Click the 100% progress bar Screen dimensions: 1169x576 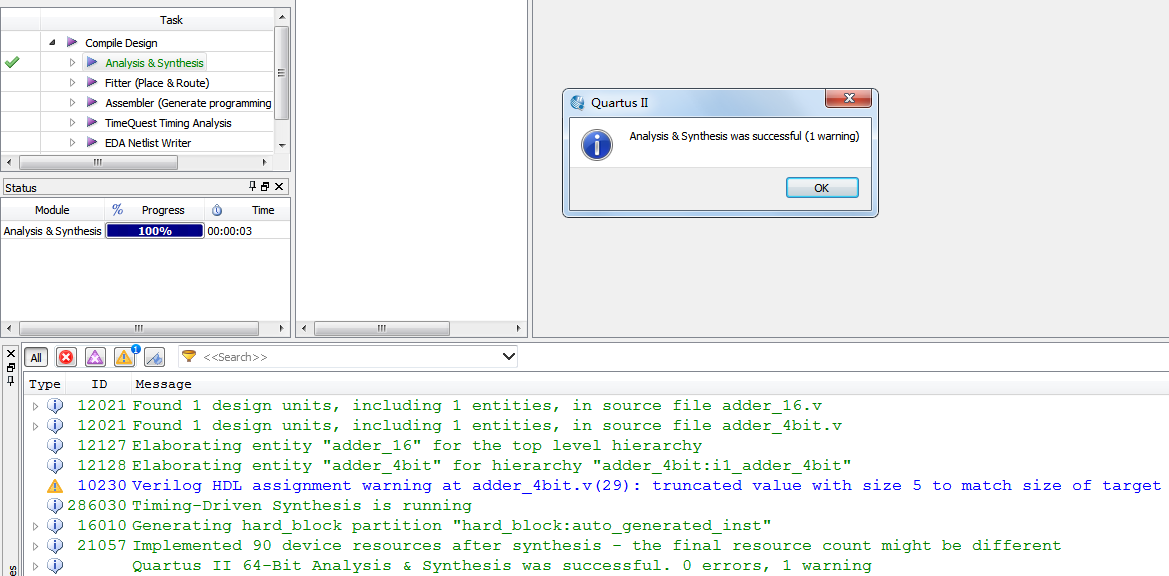155,231
